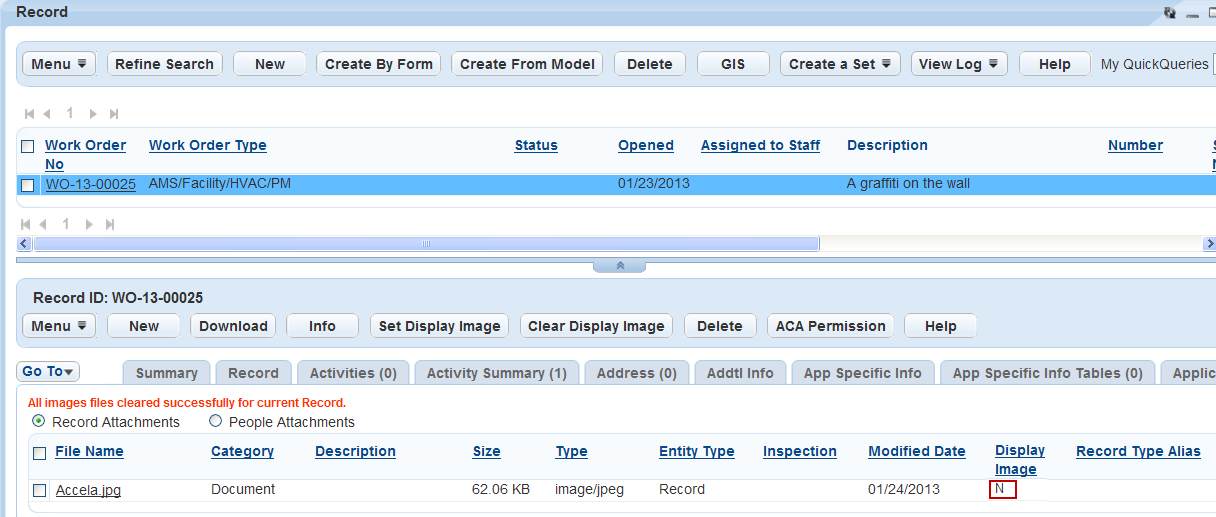Click the horizontal scrollbar thumb under the list

[425, 244]
